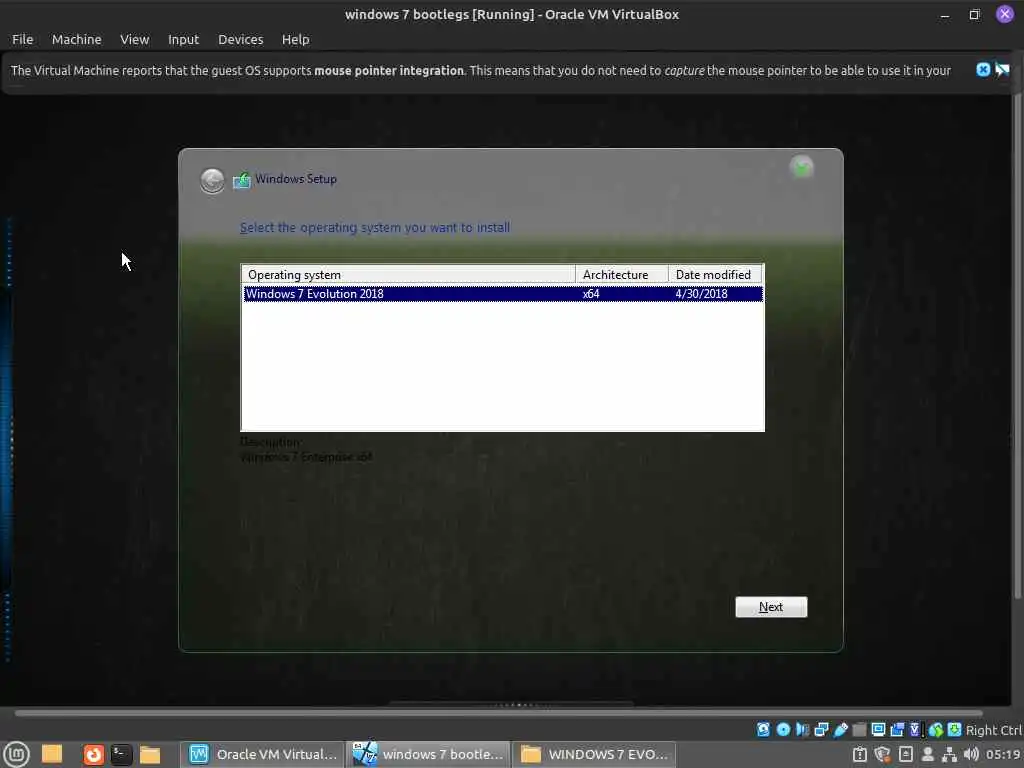This screenshot has height=768, width=1024.
Task: Restore down the VirtualBox window
Action: click(x=974, y=14)
